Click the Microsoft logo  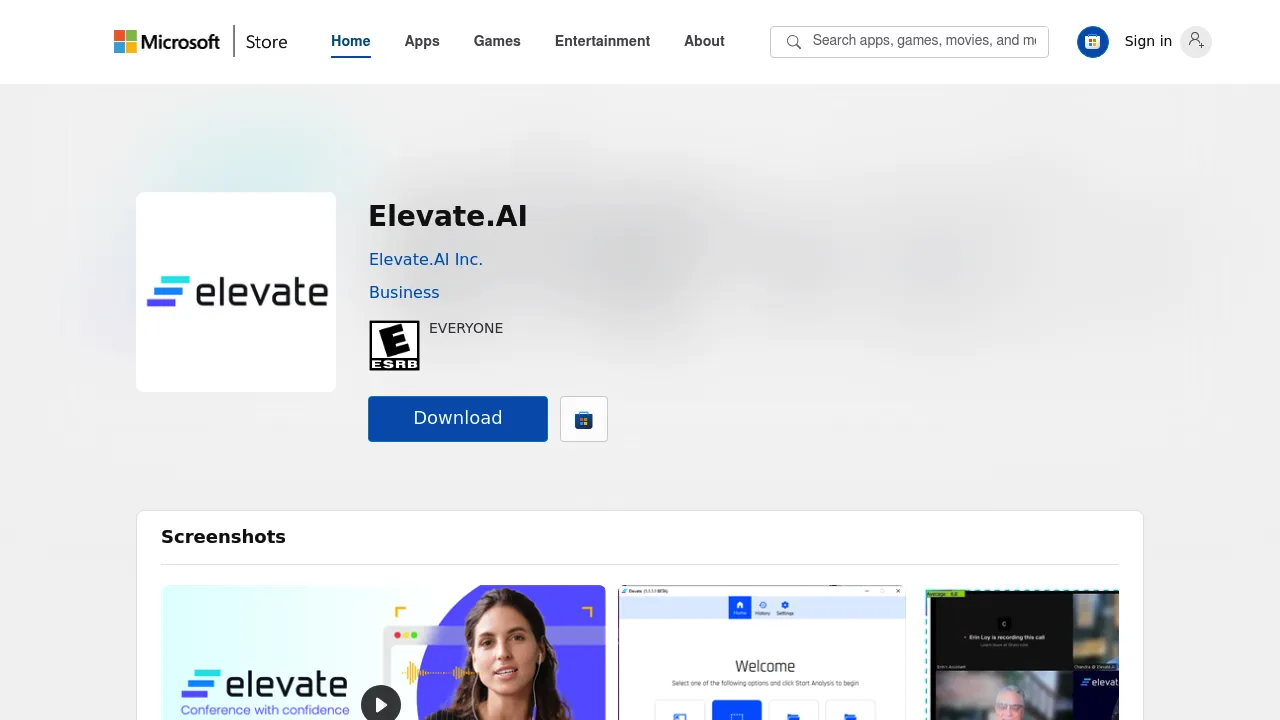tap(166, 41)
